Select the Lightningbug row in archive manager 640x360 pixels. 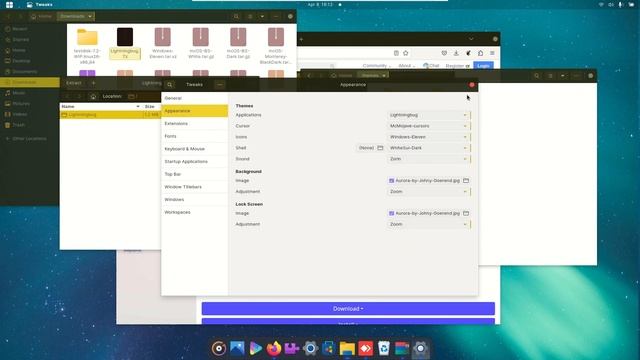click(110, 115)
